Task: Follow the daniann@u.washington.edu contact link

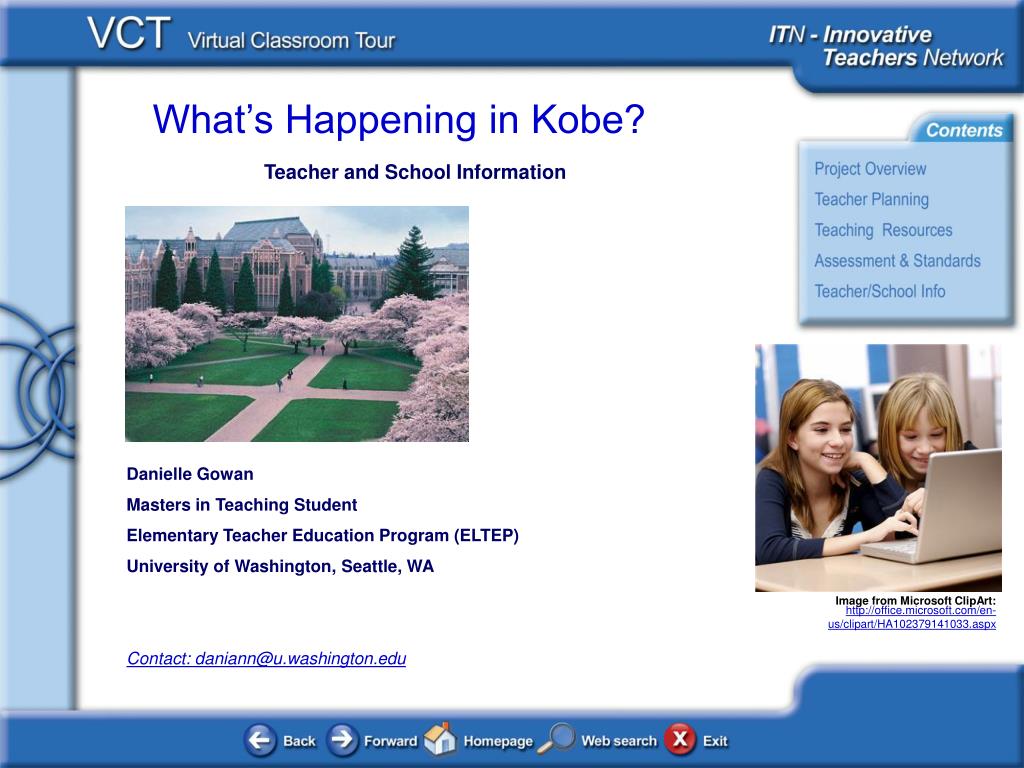Action: (266, 658)
